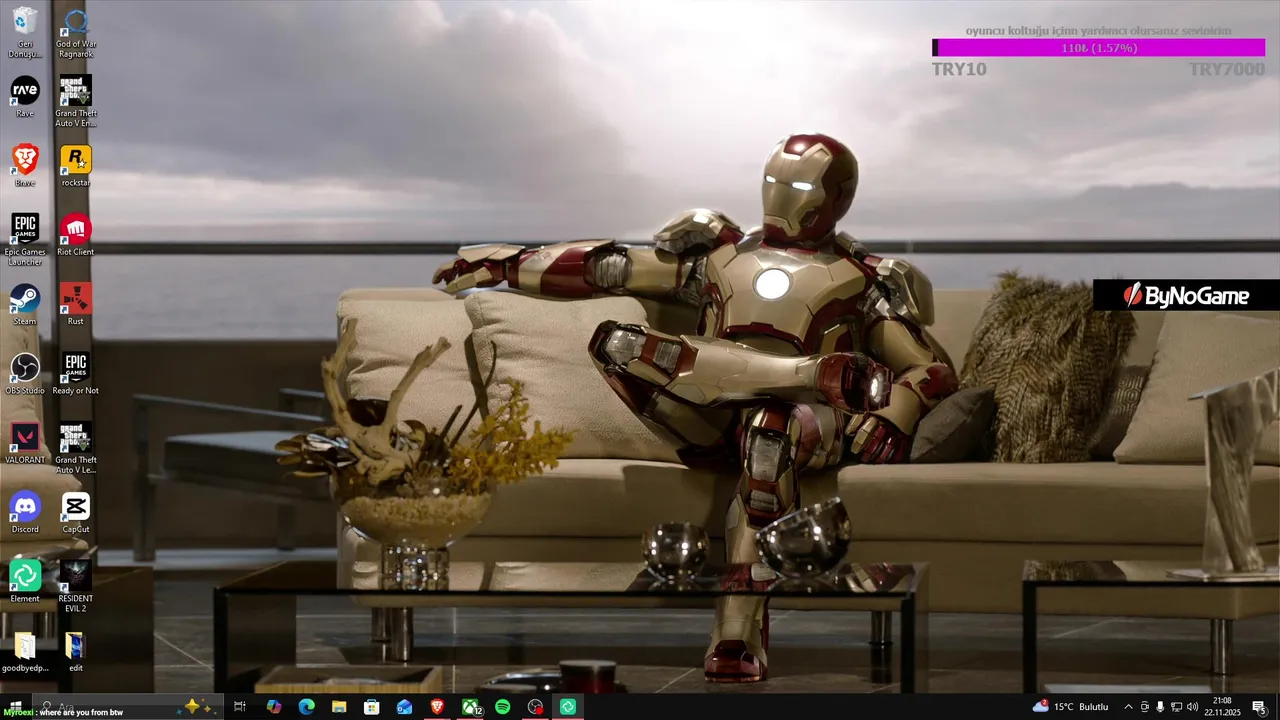Switch to Element in the taskbar
Screen dimensions: 1280x720
tap(568, 707)
